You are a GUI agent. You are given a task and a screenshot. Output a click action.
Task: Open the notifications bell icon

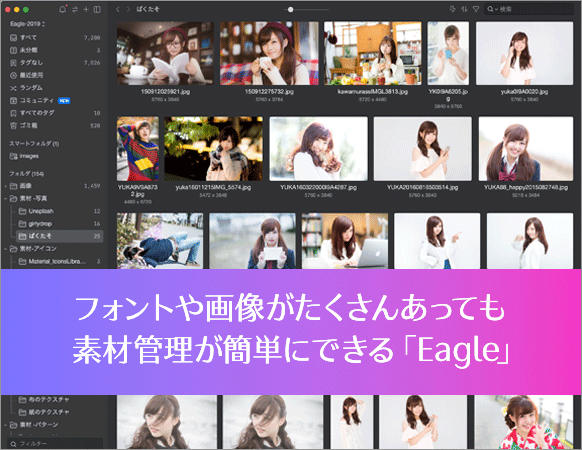63,9
